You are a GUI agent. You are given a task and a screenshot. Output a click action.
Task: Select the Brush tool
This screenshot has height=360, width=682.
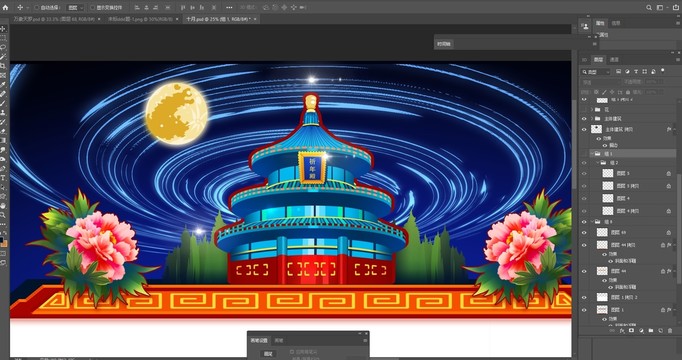coord(3,103)
